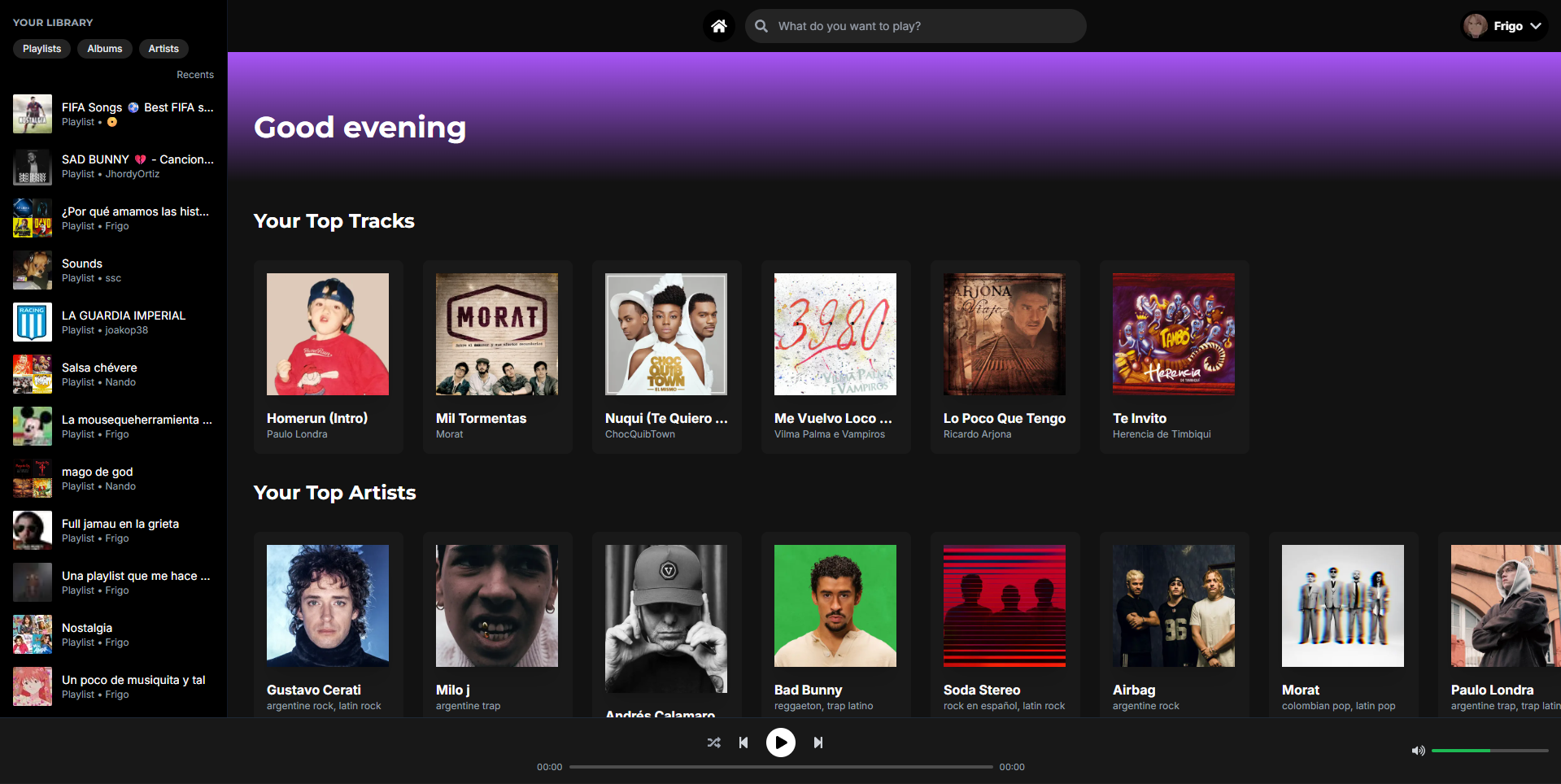Image resolution: width=1561 pixels, height=784 pixels.
Task: Open the Bad Bunny artist photo
Action: tap(835, 606)
